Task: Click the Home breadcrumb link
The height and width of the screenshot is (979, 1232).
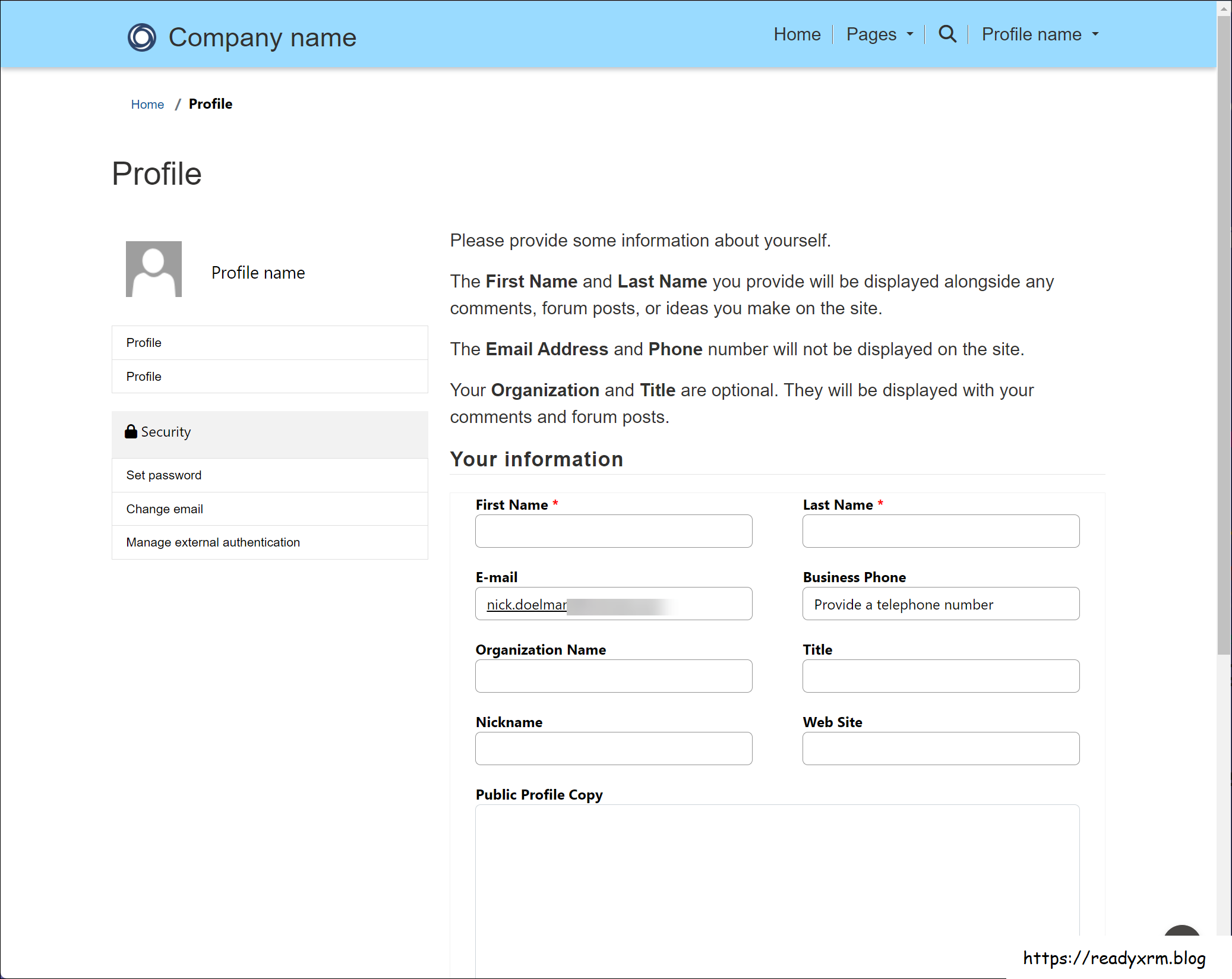Action: click(x=147, y=104)
